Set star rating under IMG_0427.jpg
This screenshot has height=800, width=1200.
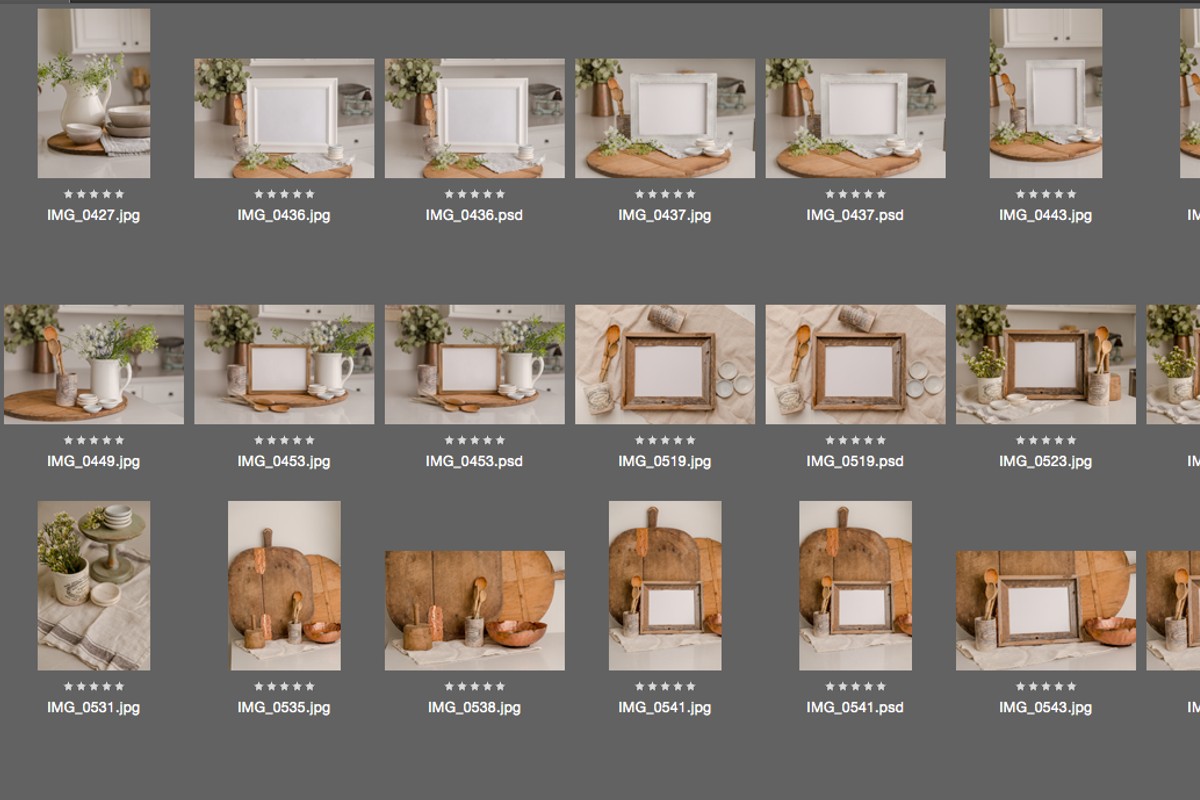tap(94, 194)
